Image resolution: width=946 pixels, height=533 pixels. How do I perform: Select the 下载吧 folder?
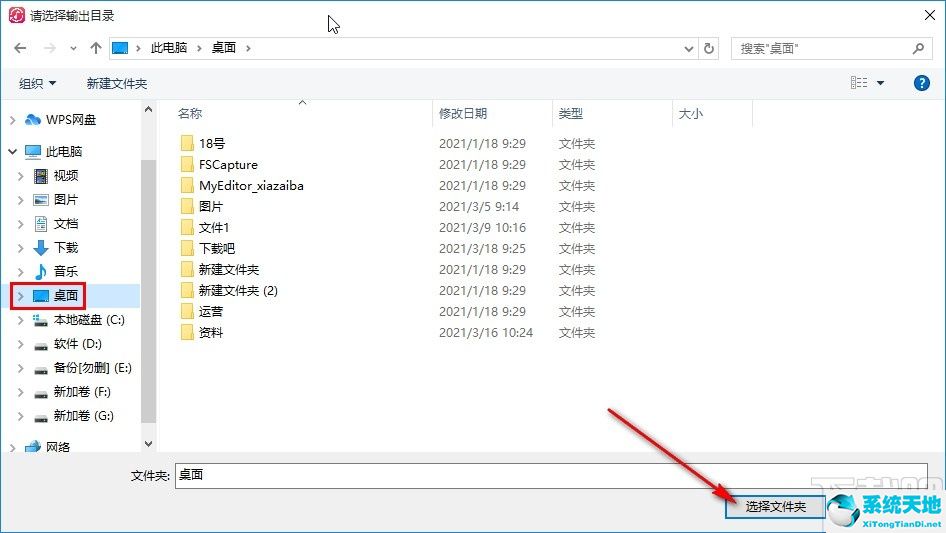pos(217,249)
